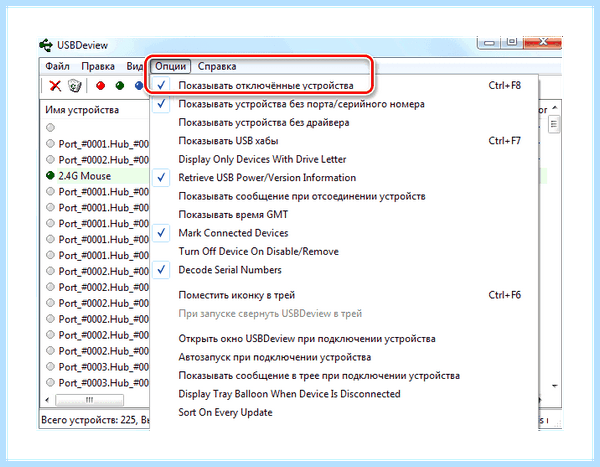The image size is (600, 467).
Task: Enable Показывать USB хабы option
Action: [x=344, y=141]
